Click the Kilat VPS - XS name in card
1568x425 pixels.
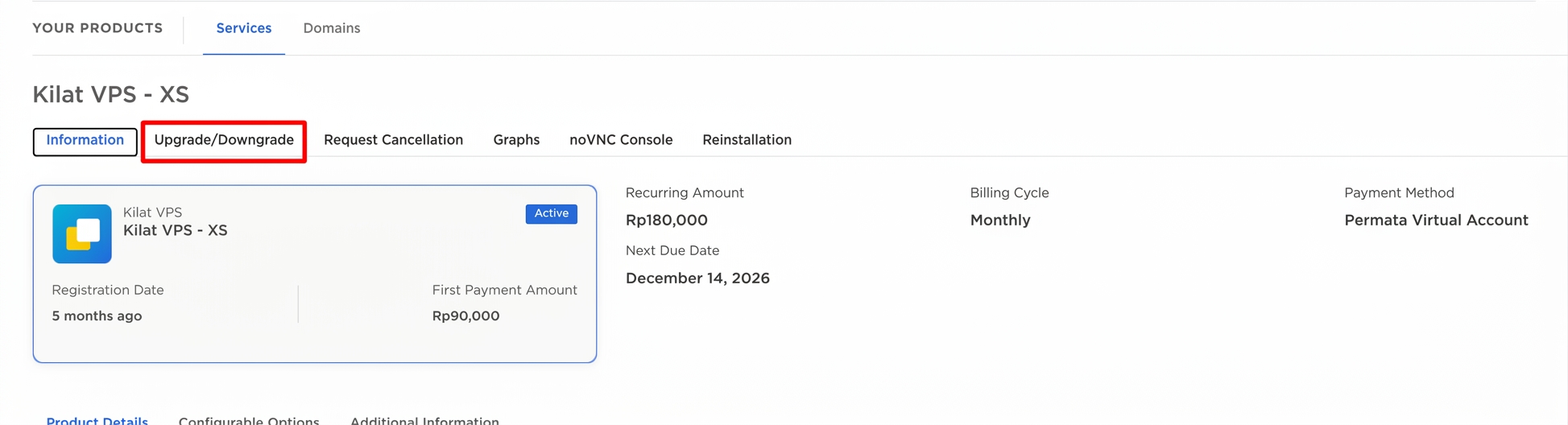[x=175, y=230]
